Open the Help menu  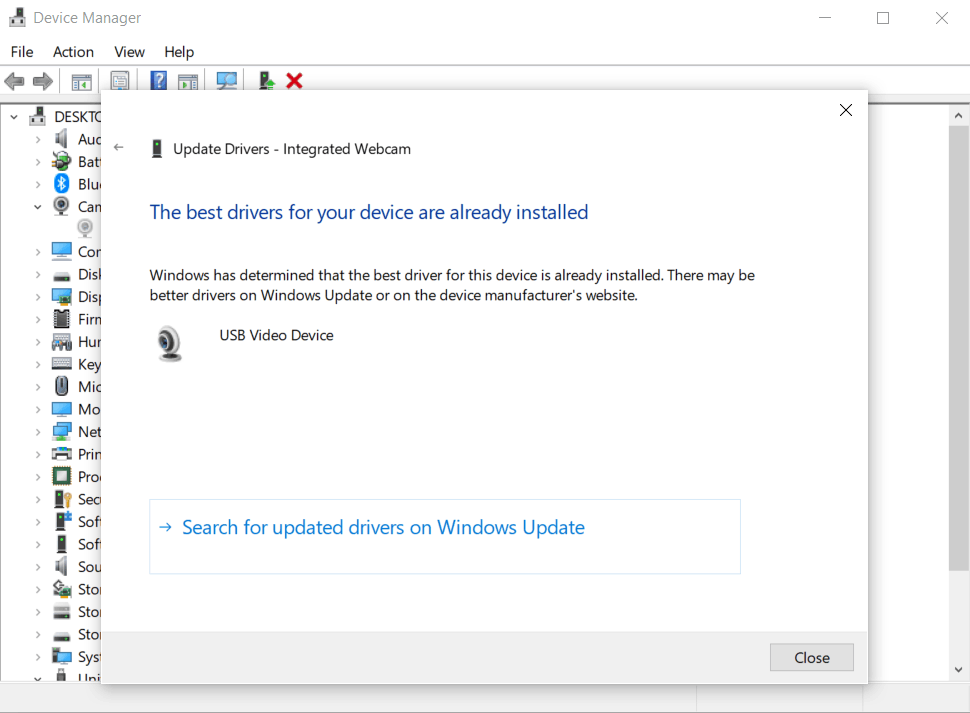pos(179,52)
